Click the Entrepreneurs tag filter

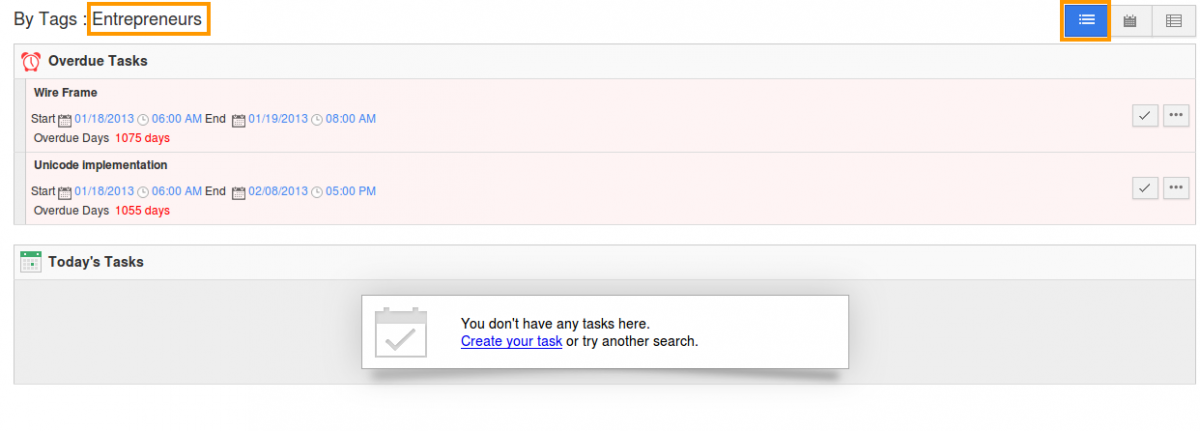click(147, 19)
